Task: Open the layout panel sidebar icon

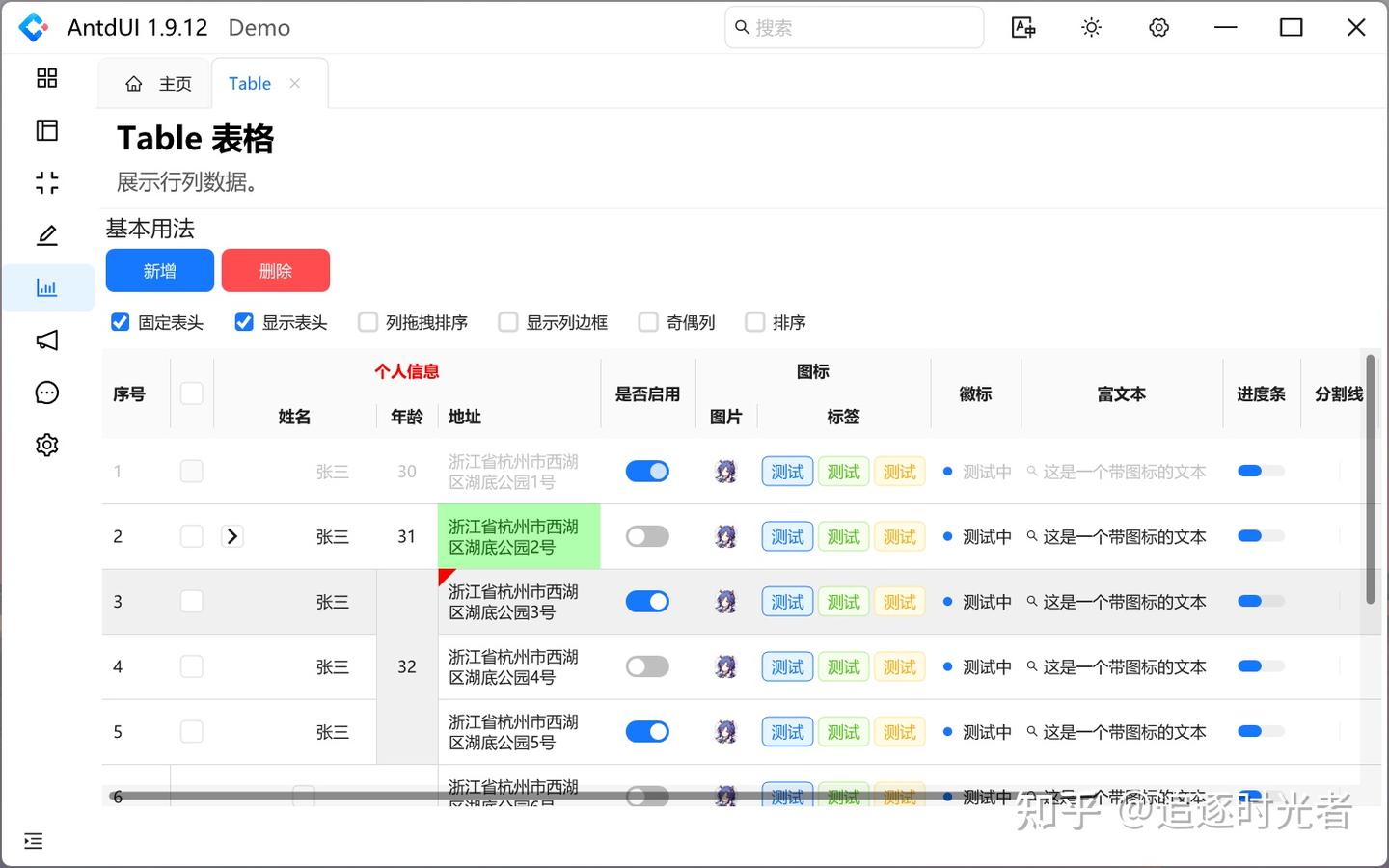Action: (45, 130)
